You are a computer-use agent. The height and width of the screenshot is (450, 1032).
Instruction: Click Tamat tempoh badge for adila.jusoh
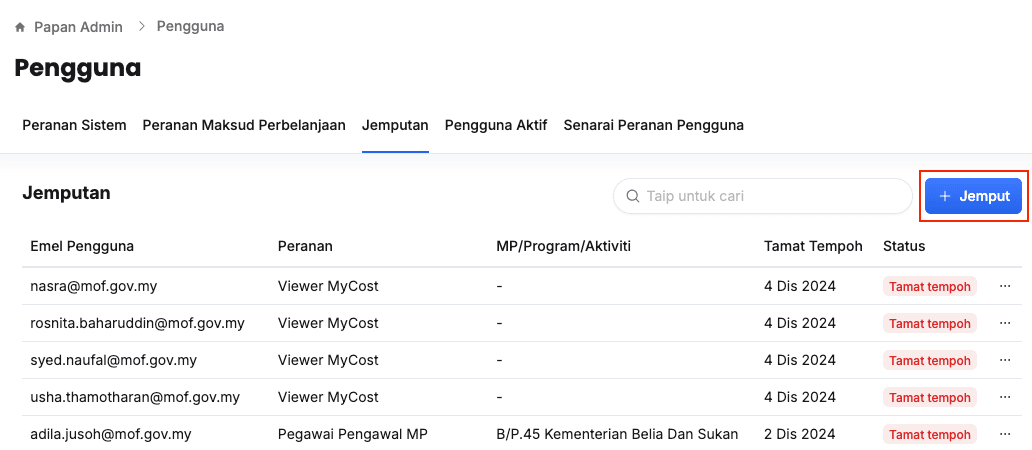coord(930,434)
